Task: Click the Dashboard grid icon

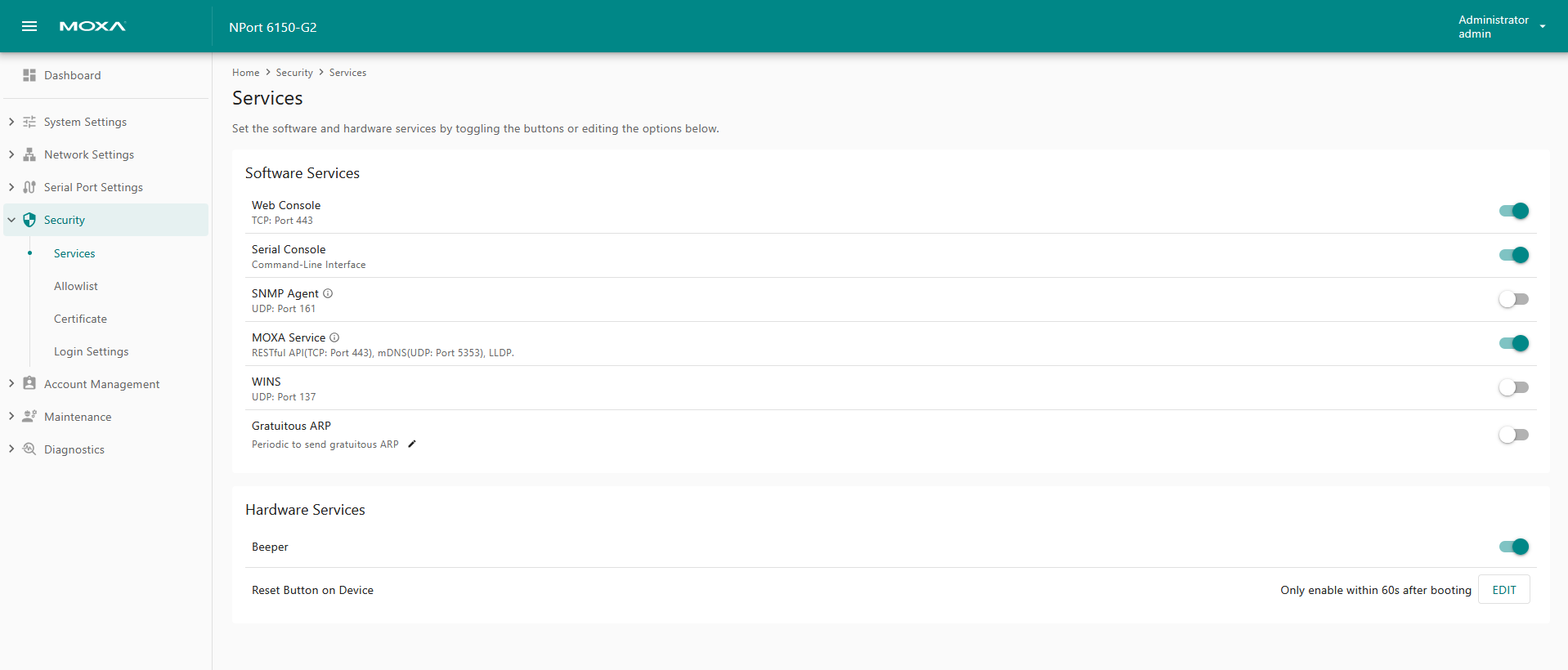Action: (29, 75)
